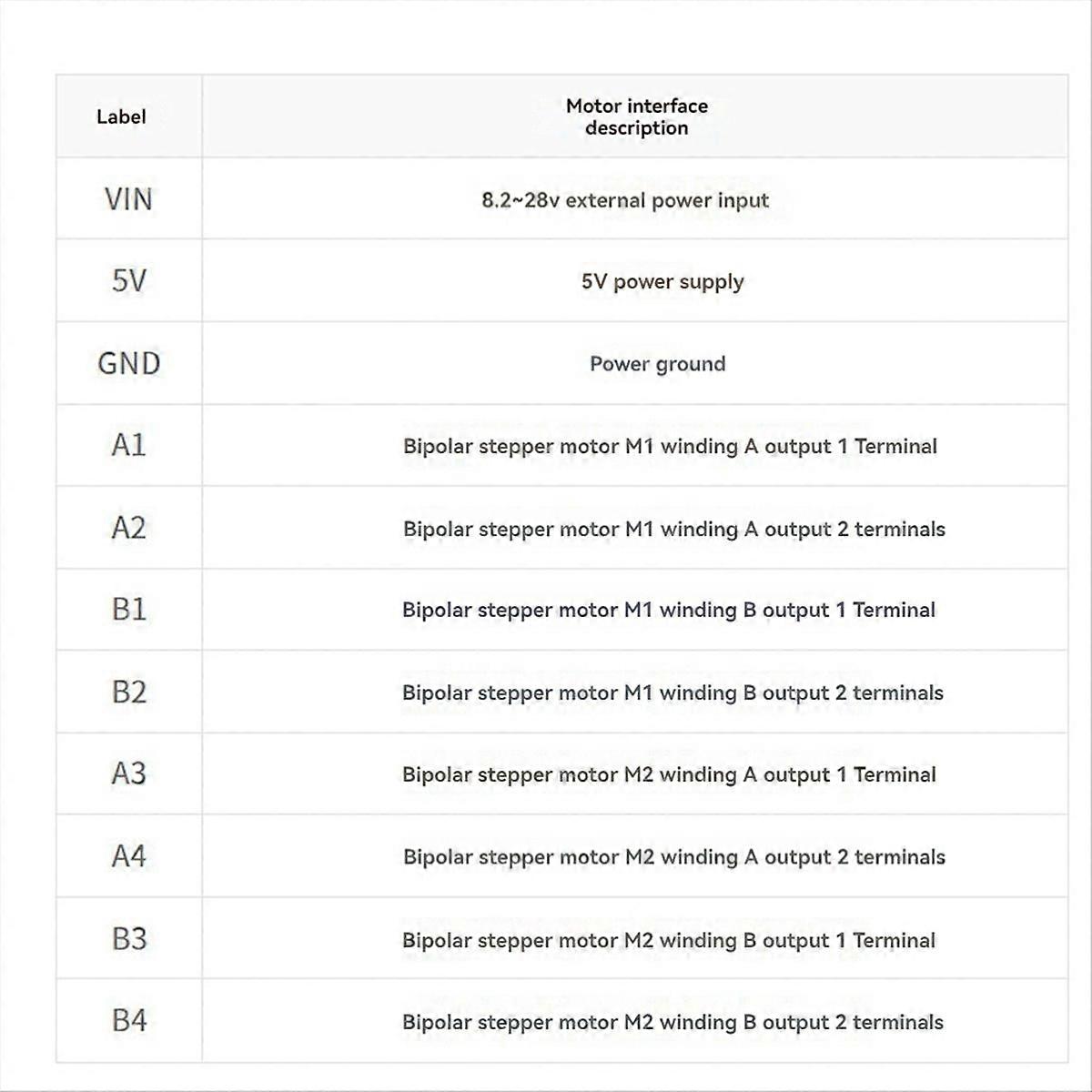Click the "Power ground" description
1092x1092 pixels.
pyautogui.click(x=657, y=364)
